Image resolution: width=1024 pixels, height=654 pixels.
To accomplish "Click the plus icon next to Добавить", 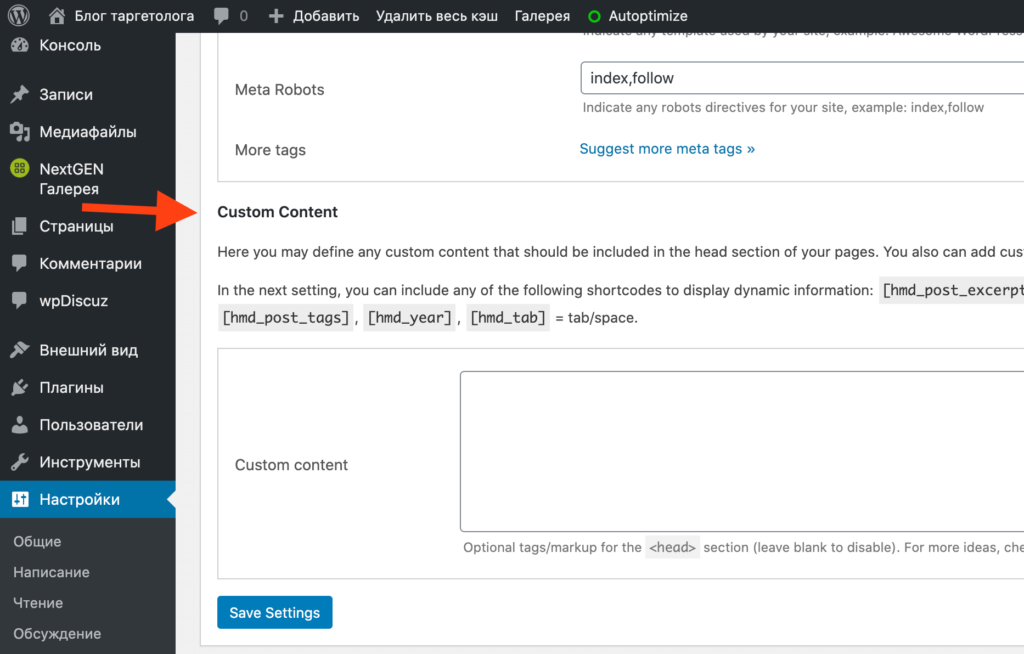I will click(x=277, y=17).
